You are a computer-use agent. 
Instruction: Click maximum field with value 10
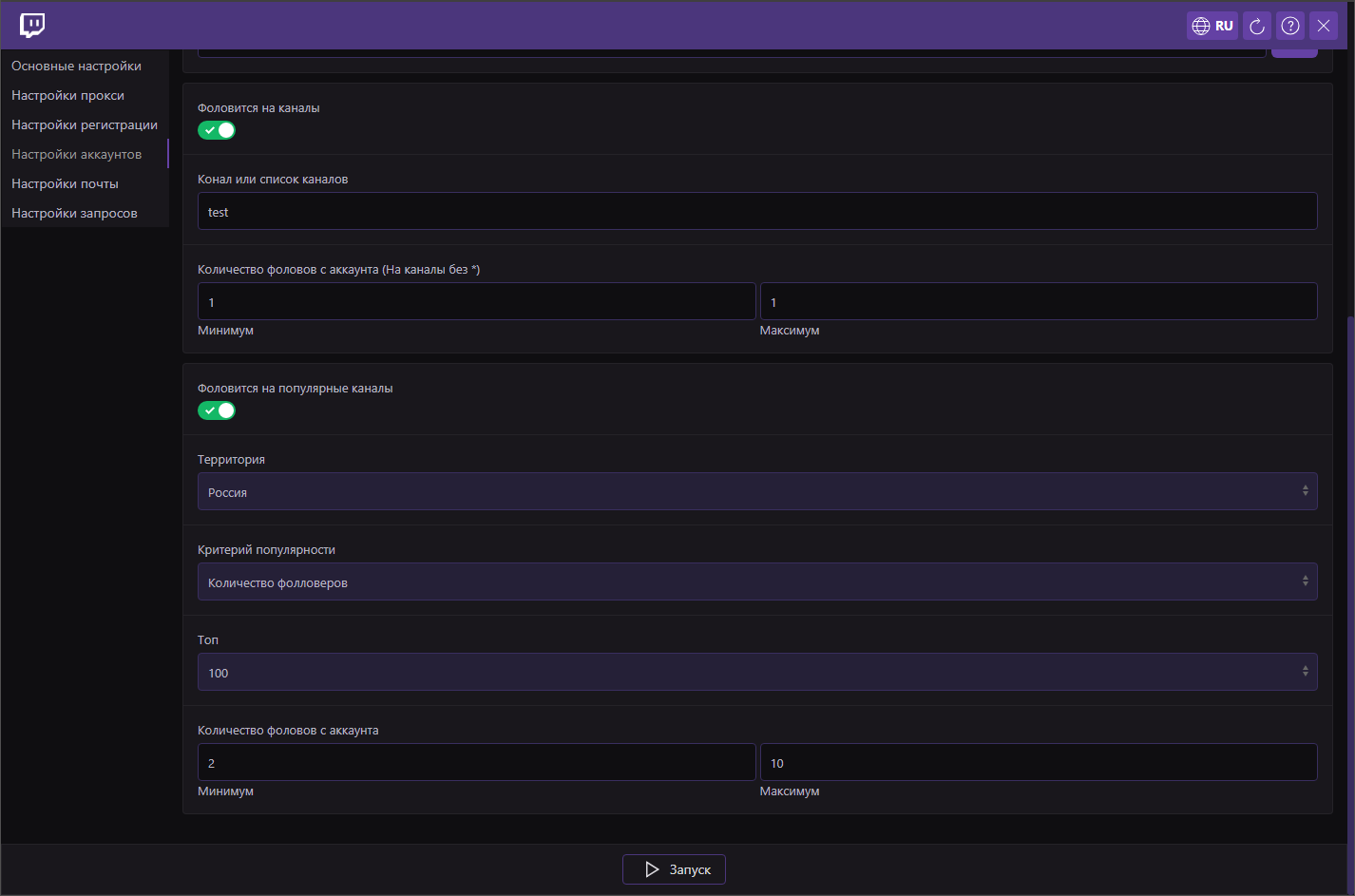1039,762
